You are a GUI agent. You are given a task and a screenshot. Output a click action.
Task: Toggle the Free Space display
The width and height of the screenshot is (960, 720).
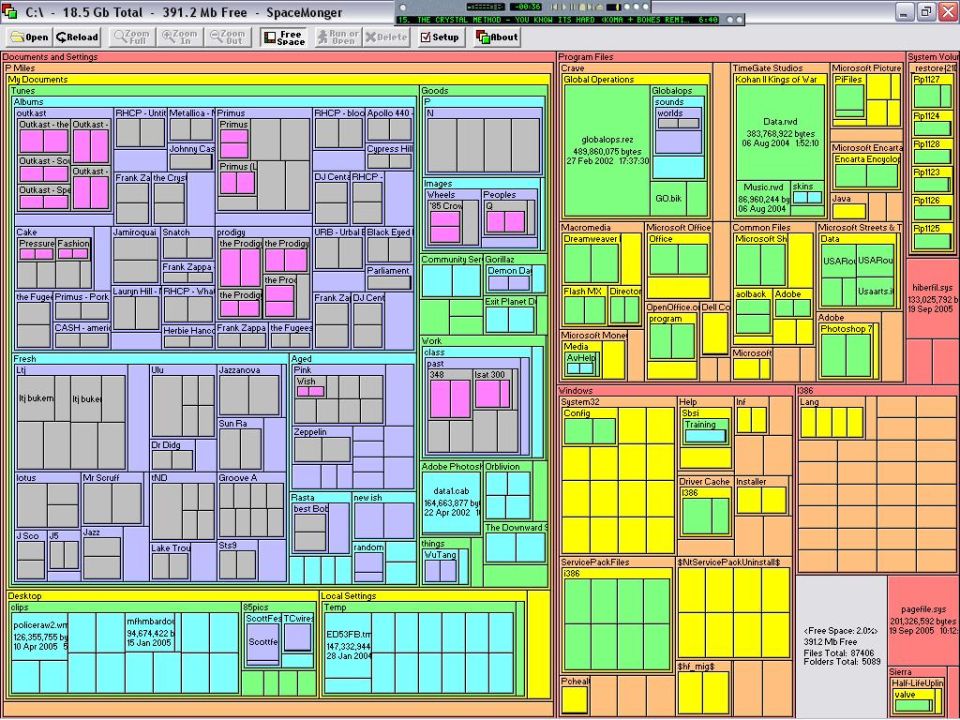click(283, 37)
